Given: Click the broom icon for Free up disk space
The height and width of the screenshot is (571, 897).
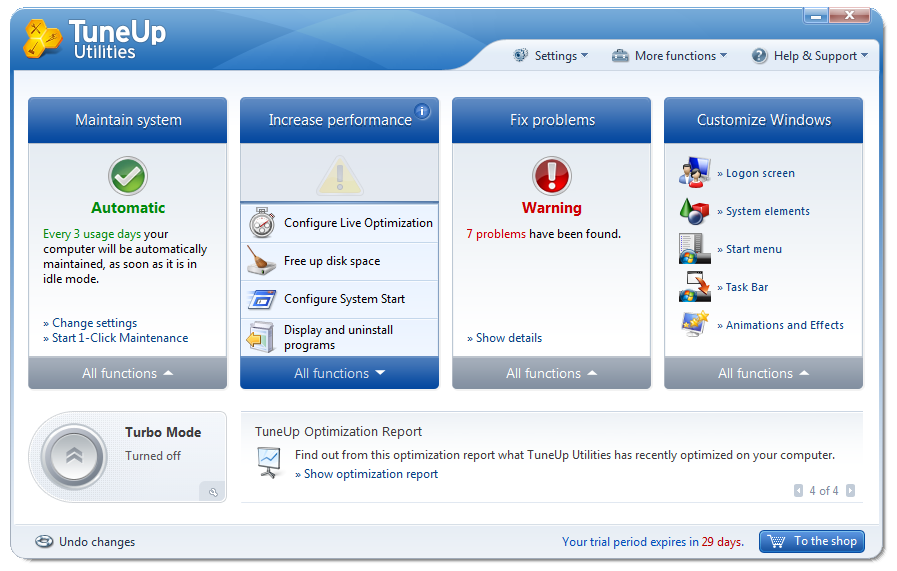Looking at the screenshot, I should click(261, 260).
